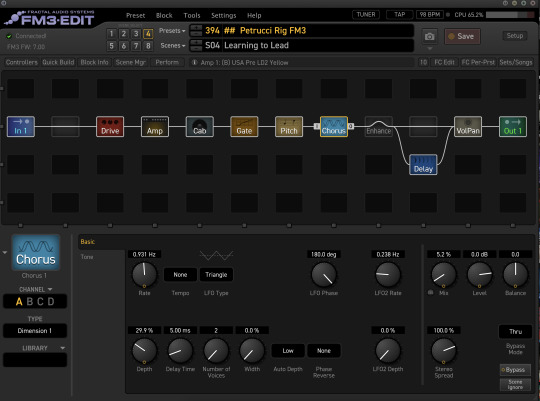Image resolution: width=540 pixels, height=401 pixels.
Task: Open the Tempo dropdown set to None
Action: pyautogui.click(x=180, y=275)
